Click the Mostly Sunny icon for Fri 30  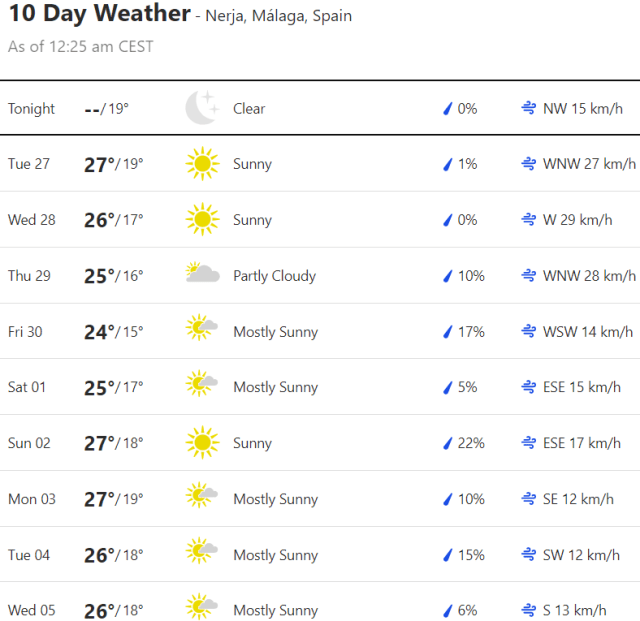pyautogui.click(x=202, y=330)
